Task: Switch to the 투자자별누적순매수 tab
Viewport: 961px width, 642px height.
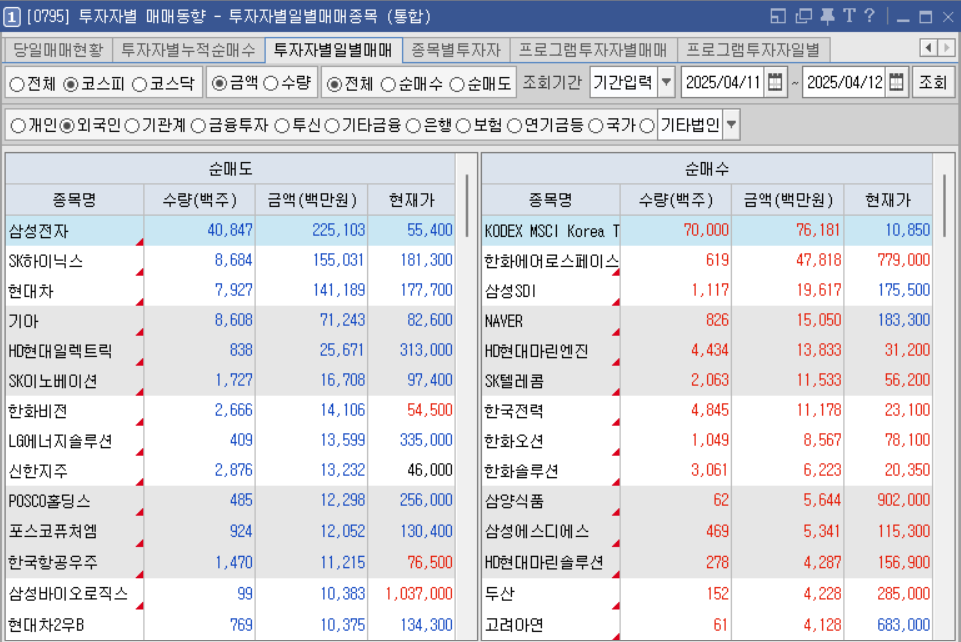Action: coord(188,50)
